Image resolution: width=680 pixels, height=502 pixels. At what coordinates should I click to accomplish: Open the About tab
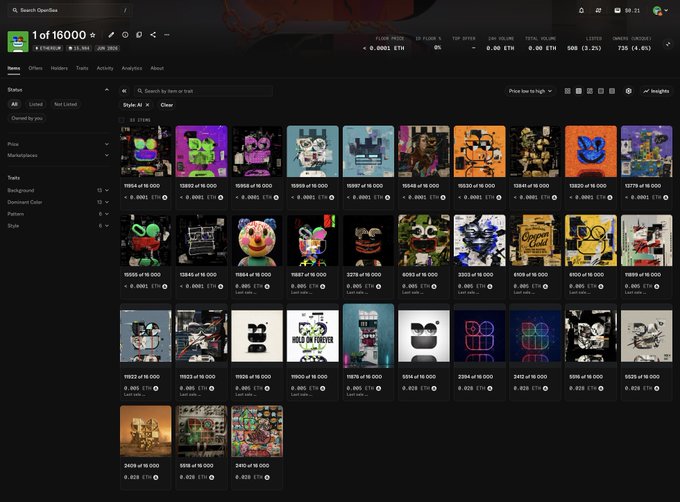[157, 68]
